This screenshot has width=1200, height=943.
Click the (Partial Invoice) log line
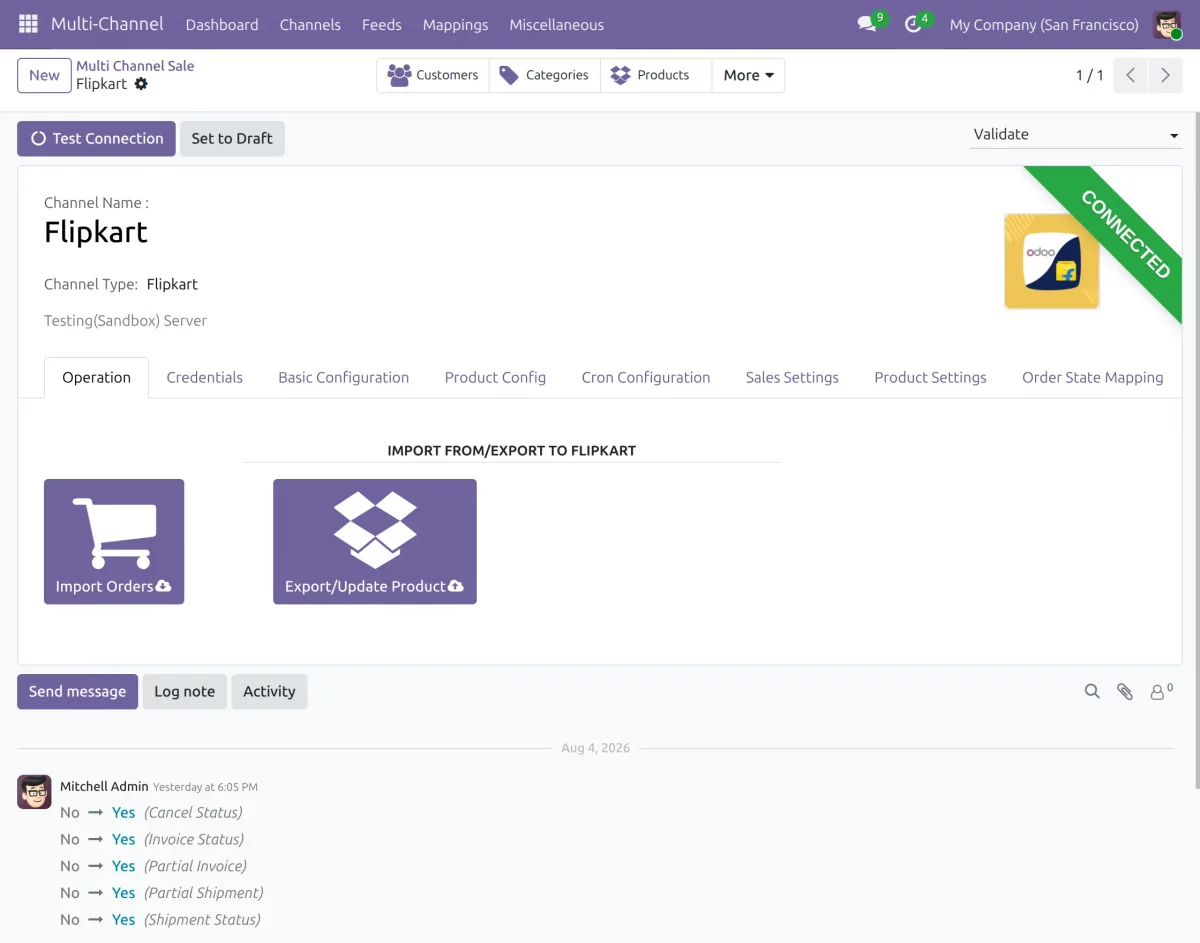tap(195, 866)
